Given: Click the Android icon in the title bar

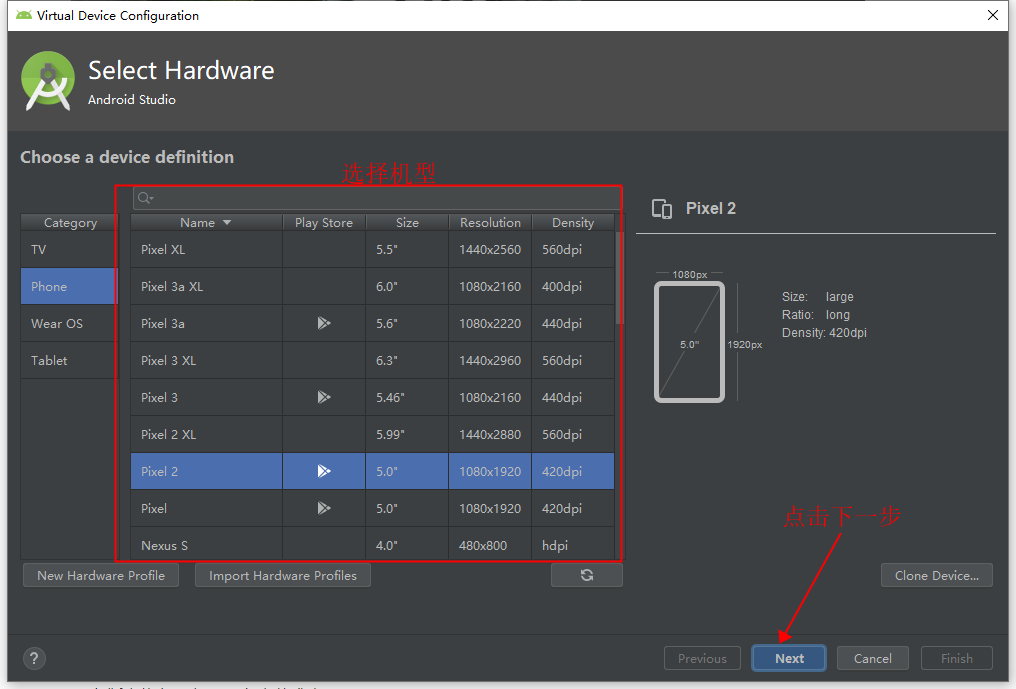Looking at the screenshot, I should 24,15.
